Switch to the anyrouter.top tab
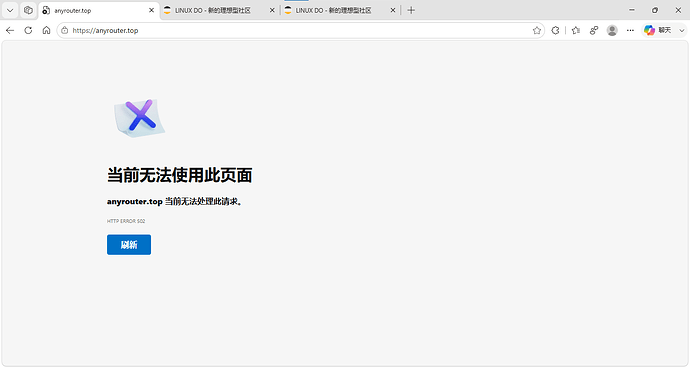 point(99,10)
